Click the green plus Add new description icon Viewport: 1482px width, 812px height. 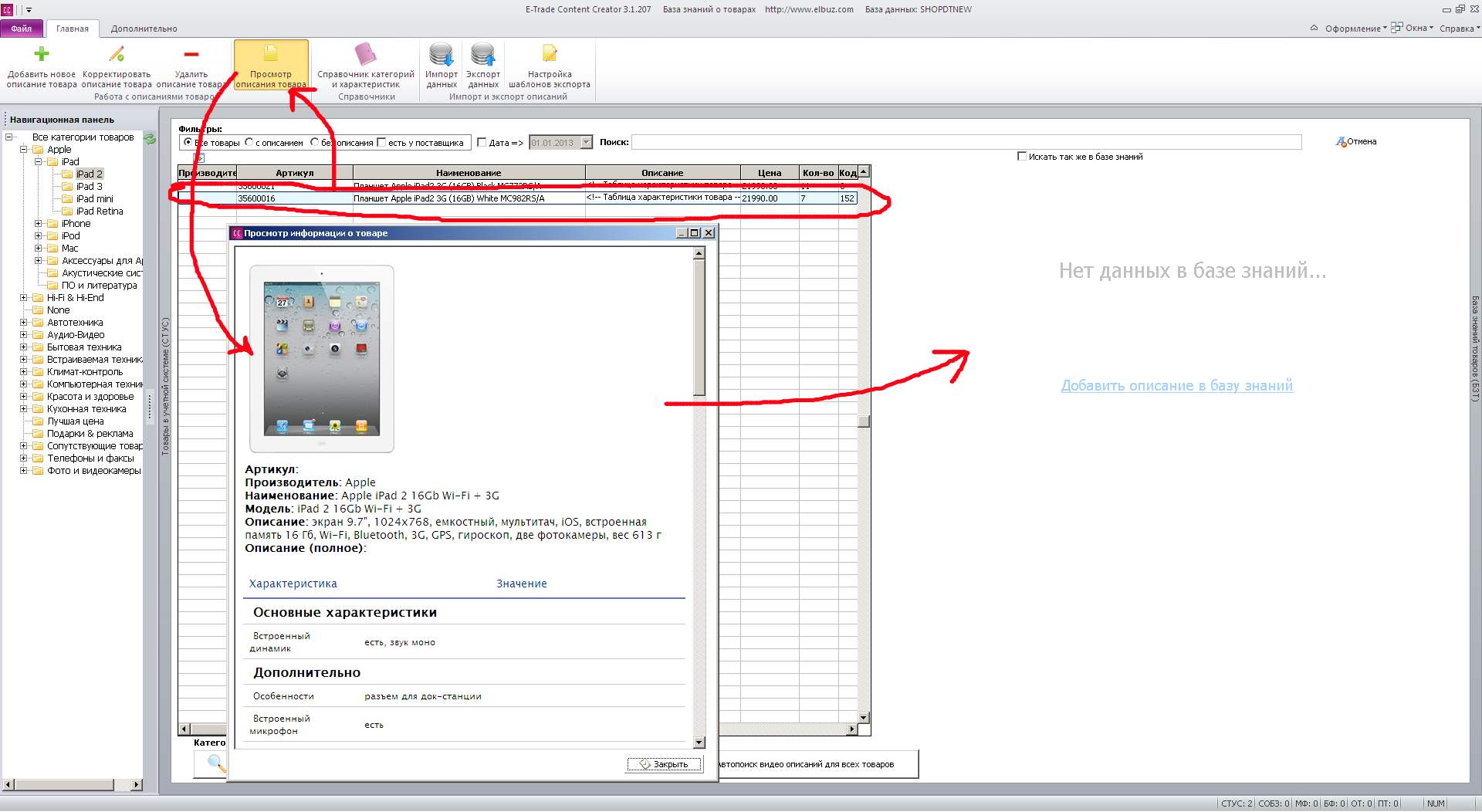[x=42, y=53]
